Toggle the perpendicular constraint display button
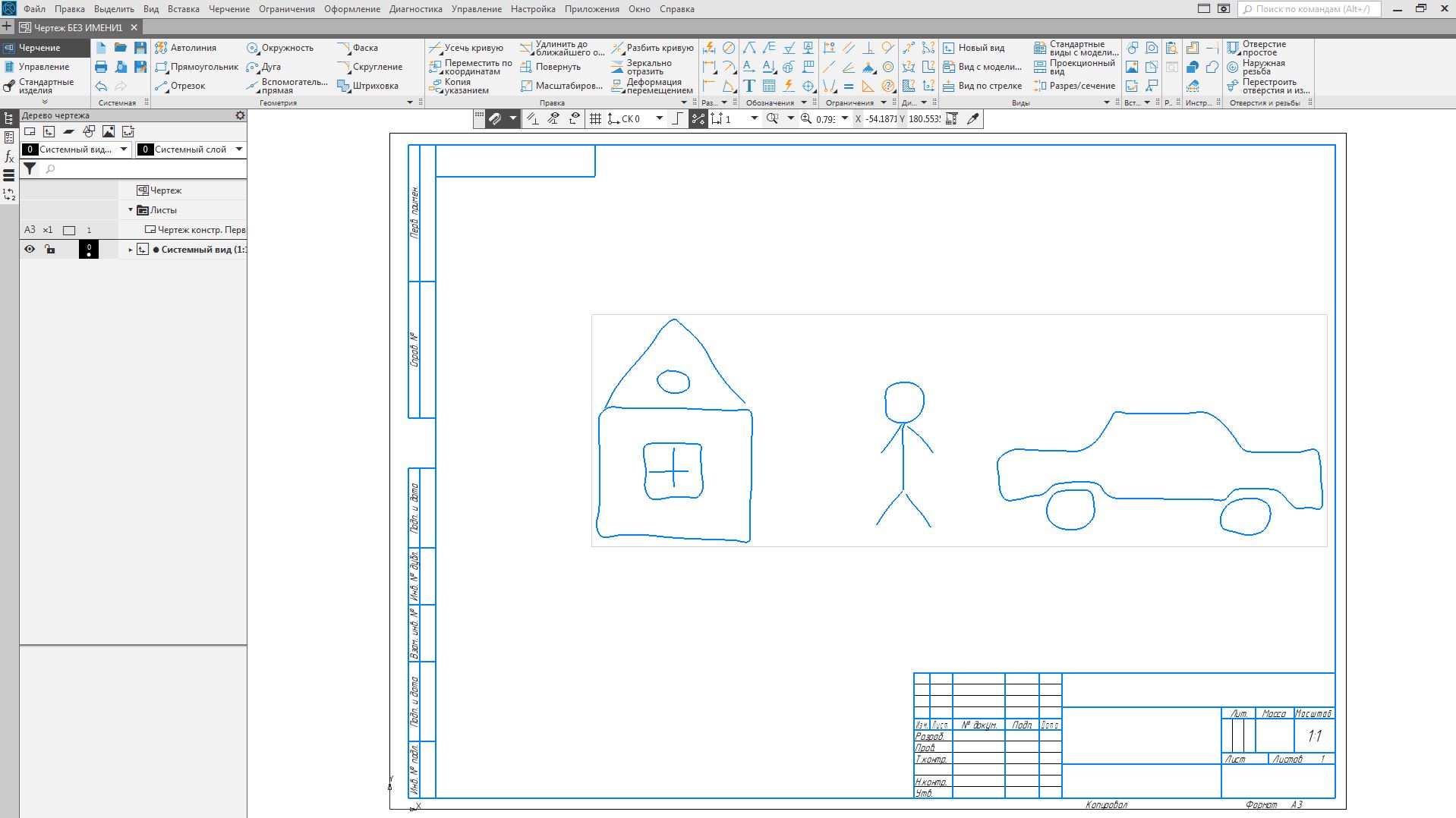The width and height of the screenshot is (1456, 818). coord(533,118)
